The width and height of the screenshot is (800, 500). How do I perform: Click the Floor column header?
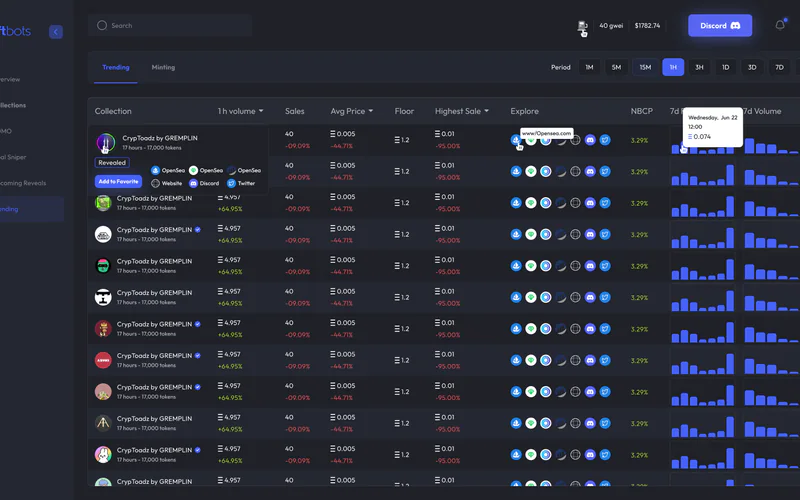(x=404, y=111)
